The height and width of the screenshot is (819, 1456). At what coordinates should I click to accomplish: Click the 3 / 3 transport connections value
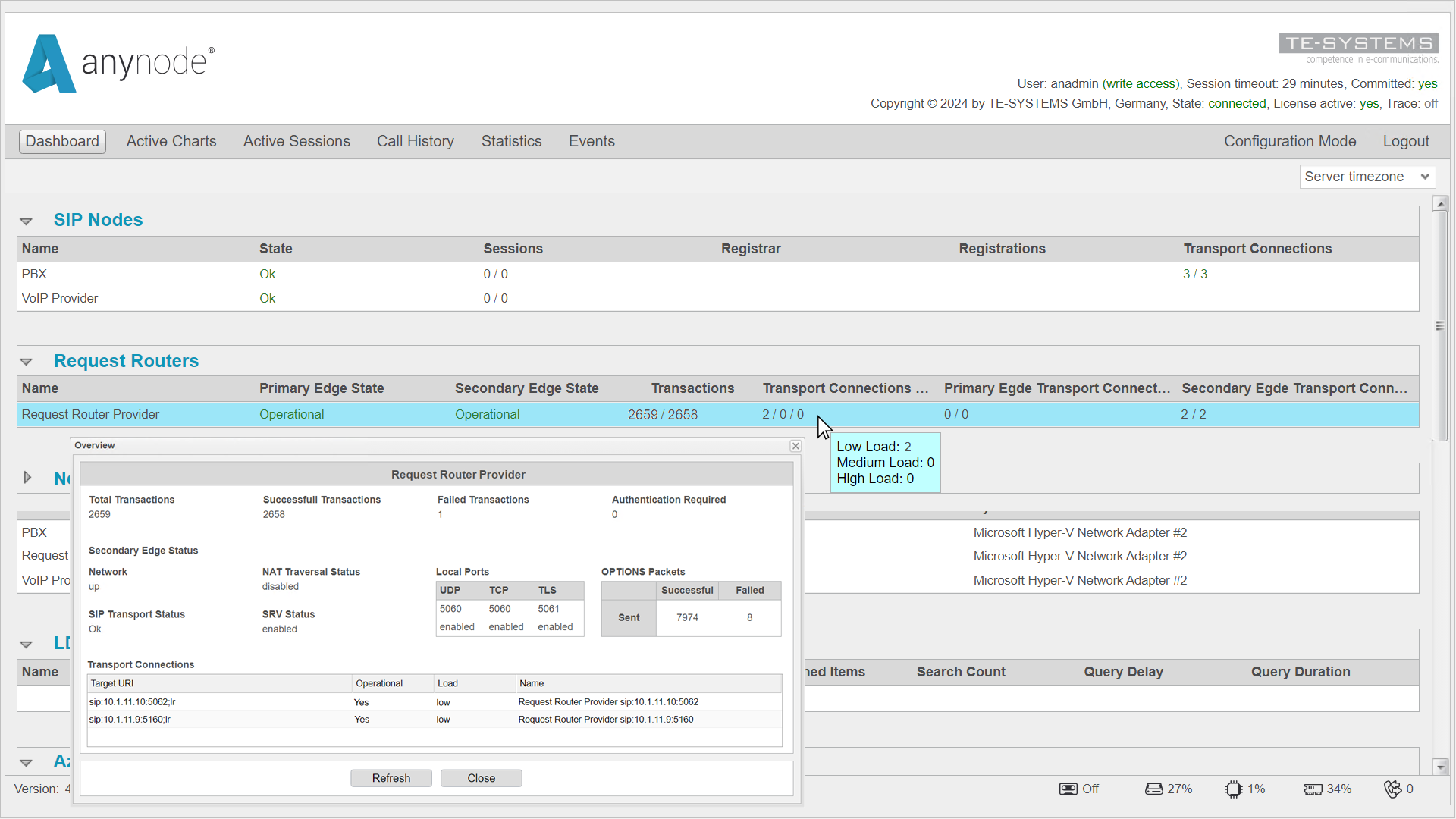1195,275
